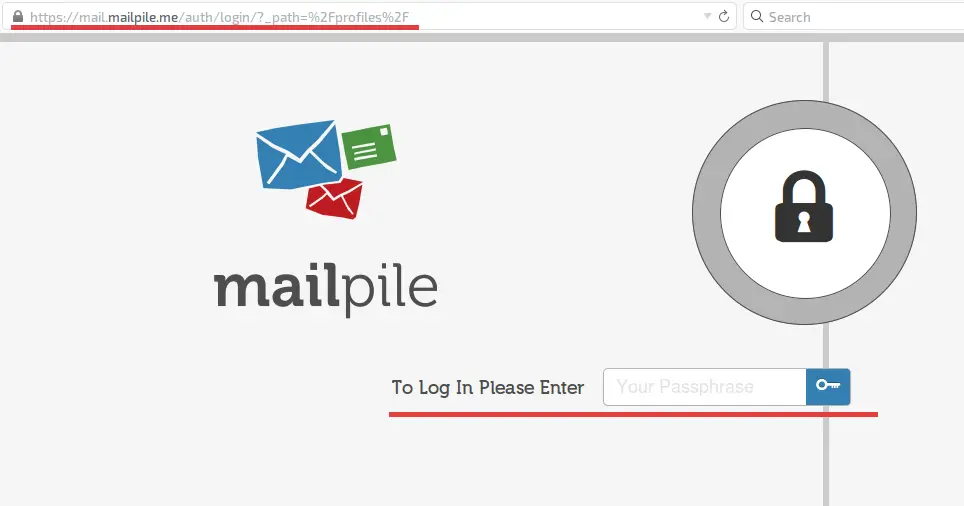Click the mailpile wordmark text
Image resolution: width=964 pixels, height=506 pixels.
point(326,289)
